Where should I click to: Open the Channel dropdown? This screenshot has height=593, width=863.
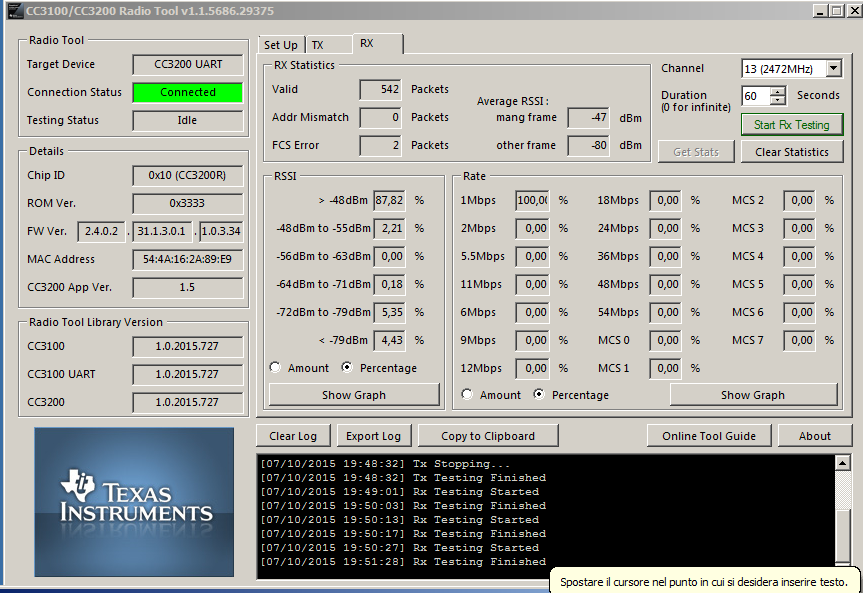(834, 68)
